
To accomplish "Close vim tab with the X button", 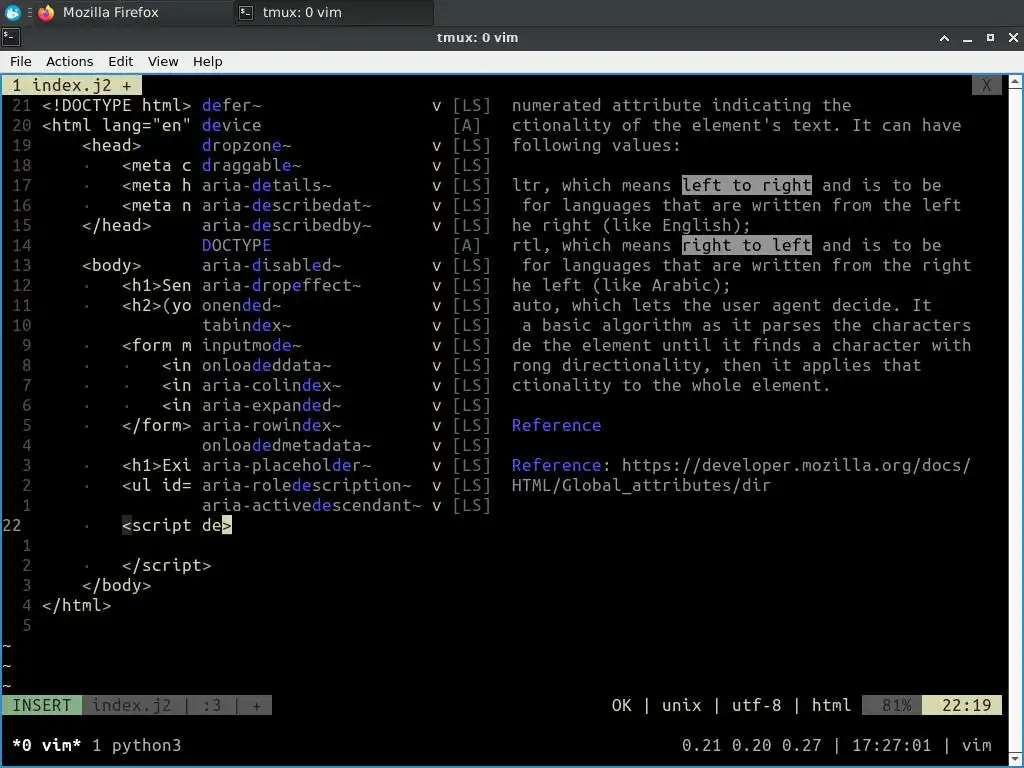I will (986, 85).
